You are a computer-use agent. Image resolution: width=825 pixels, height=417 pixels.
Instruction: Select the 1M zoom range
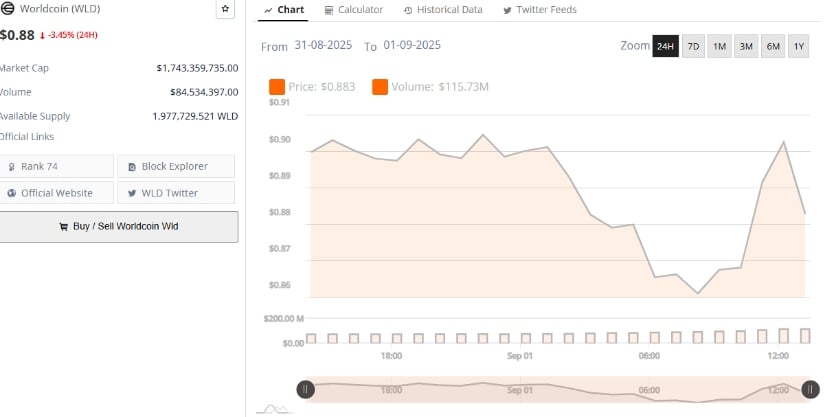click(719, 46)
